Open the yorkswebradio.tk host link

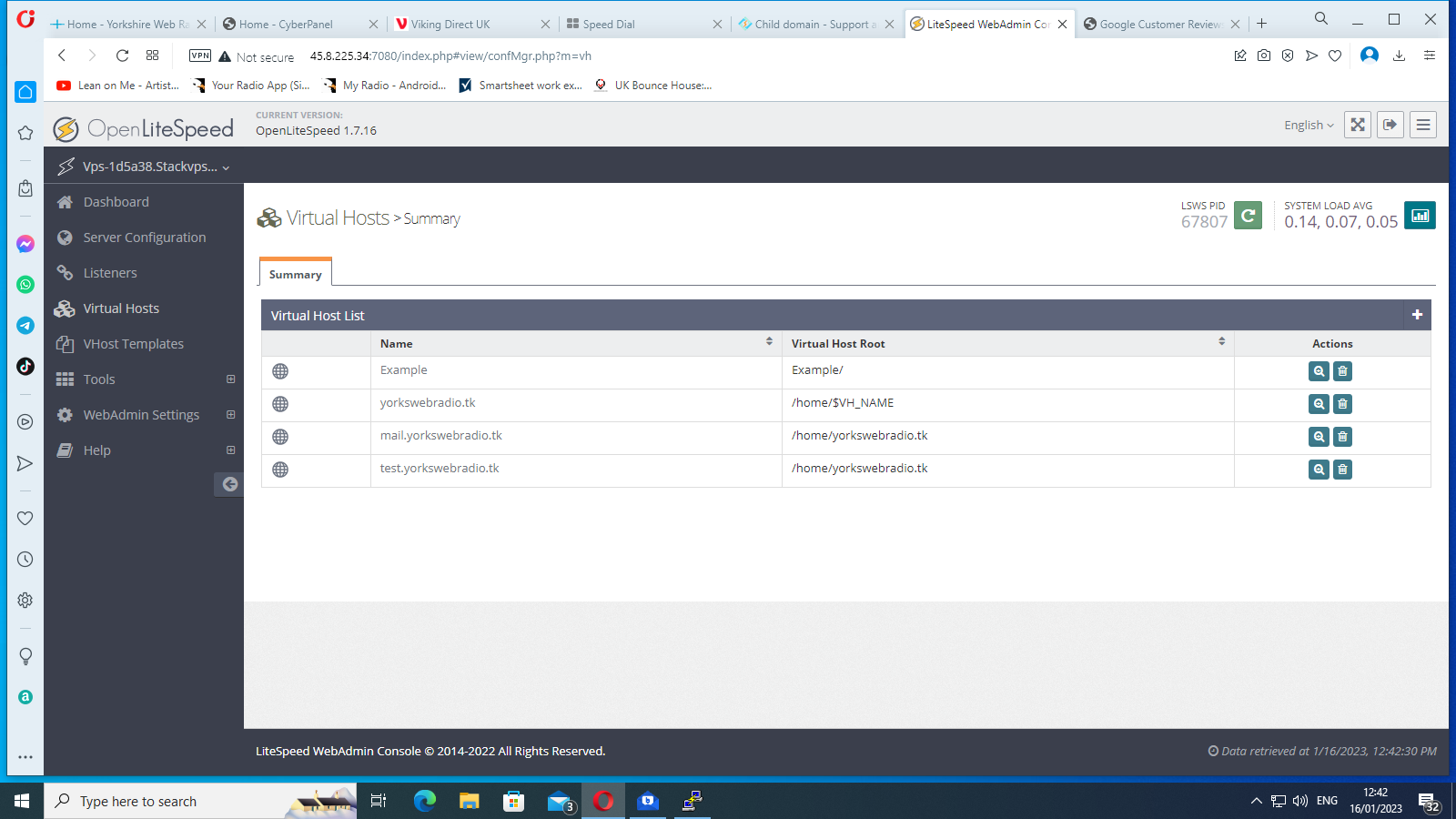point(428,403)
